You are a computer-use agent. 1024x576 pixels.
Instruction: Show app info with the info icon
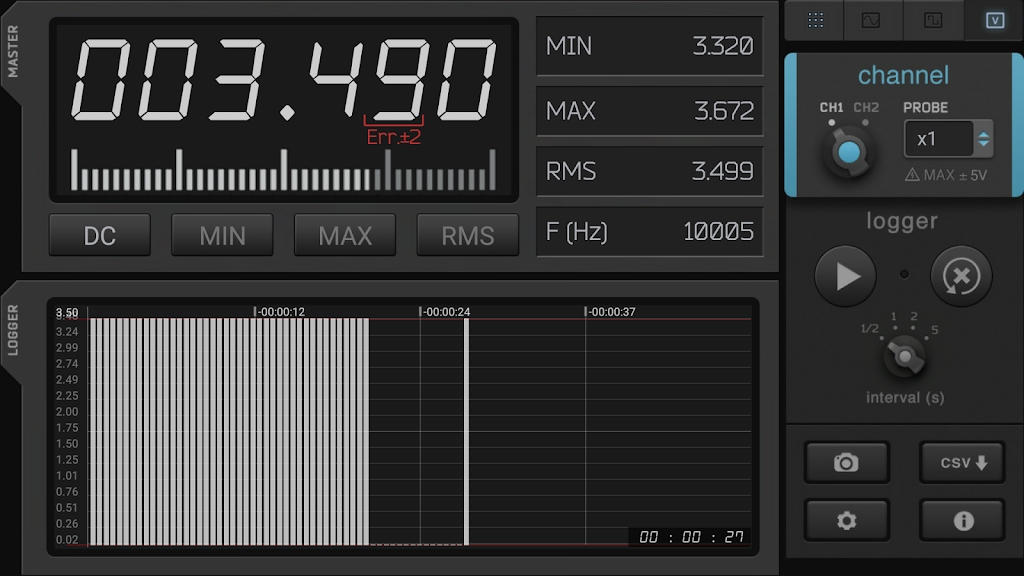pyautogui.click(x=962, y=520)
